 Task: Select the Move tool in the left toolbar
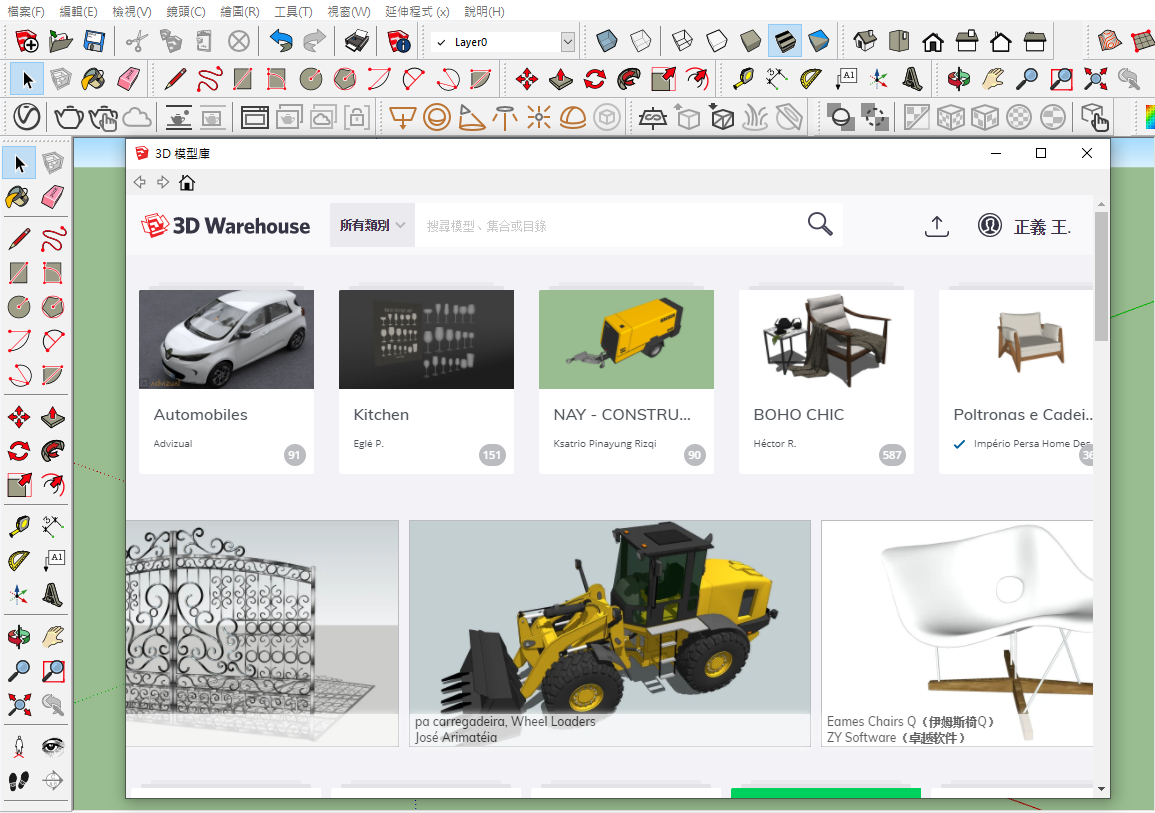[18, 418]
